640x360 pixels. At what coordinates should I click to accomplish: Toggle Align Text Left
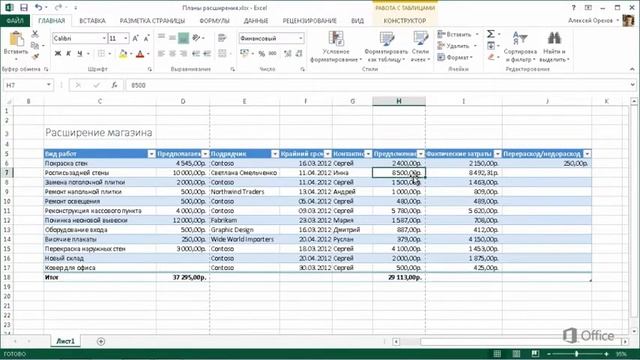[x=162, y=53]
